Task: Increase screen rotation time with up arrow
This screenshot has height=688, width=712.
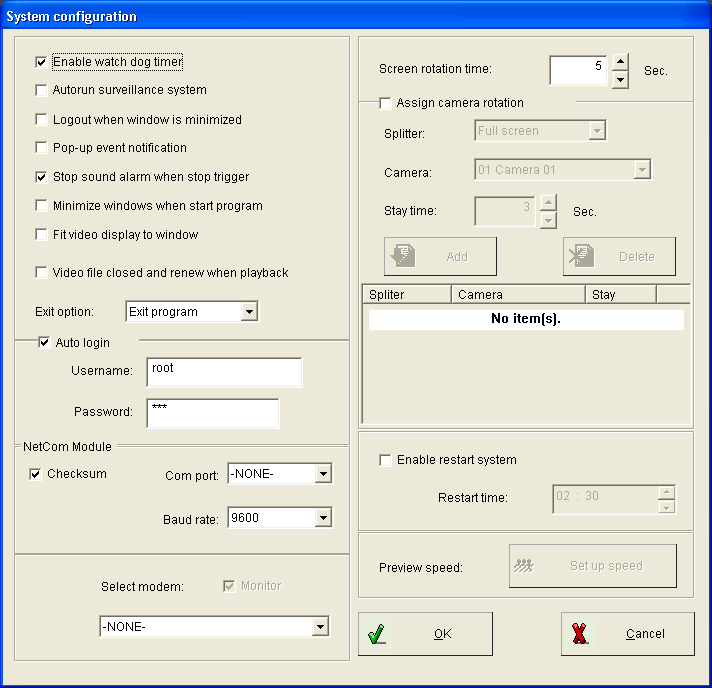Action: (620, 62)
